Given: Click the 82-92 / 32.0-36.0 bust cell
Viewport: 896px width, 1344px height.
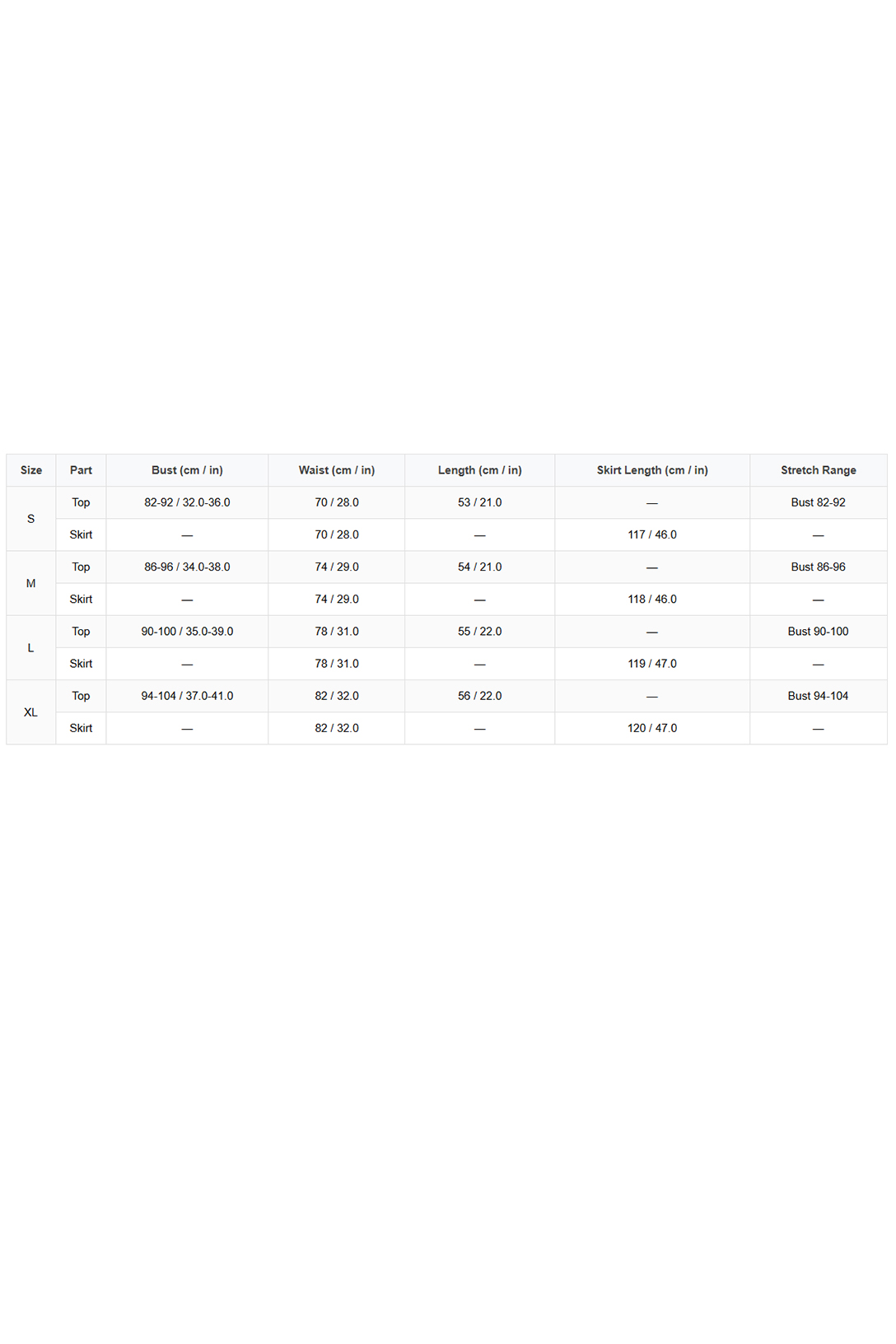Looking at the screenshot, I should tap(187, 502).
